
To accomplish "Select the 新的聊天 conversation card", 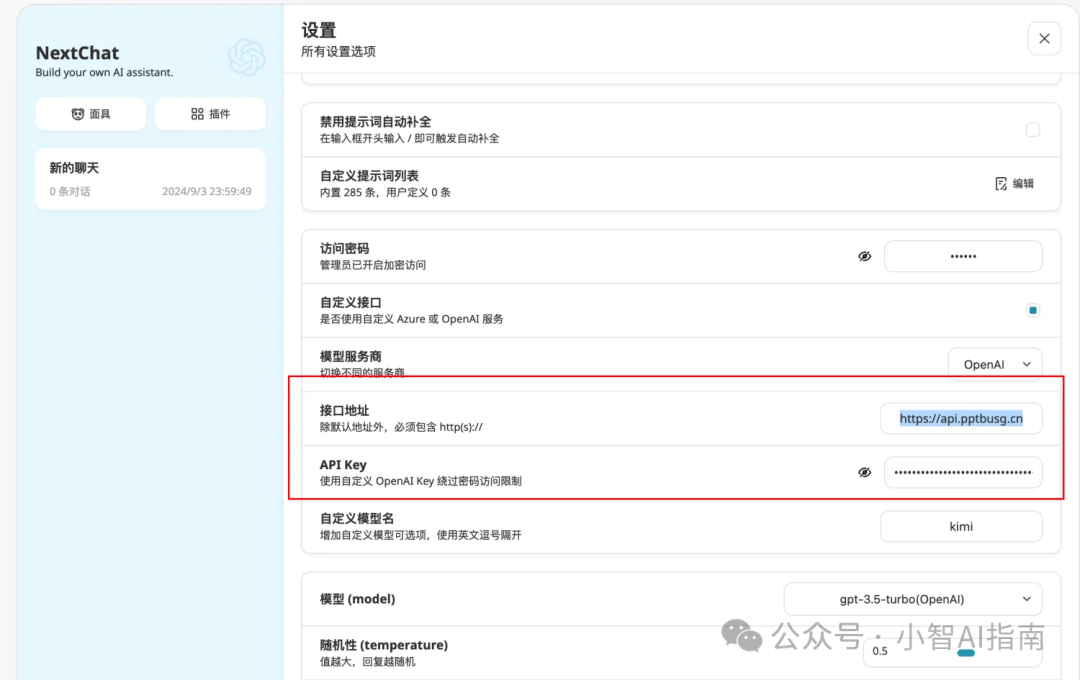I will click(x=150, y=179).
